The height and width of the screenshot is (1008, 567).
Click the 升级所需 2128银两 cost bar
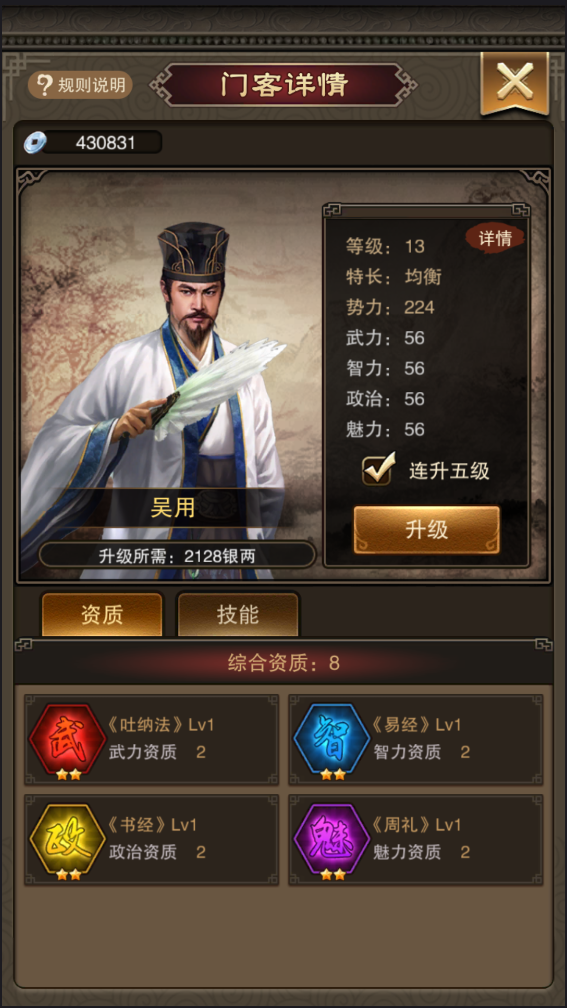pos(177,556)
